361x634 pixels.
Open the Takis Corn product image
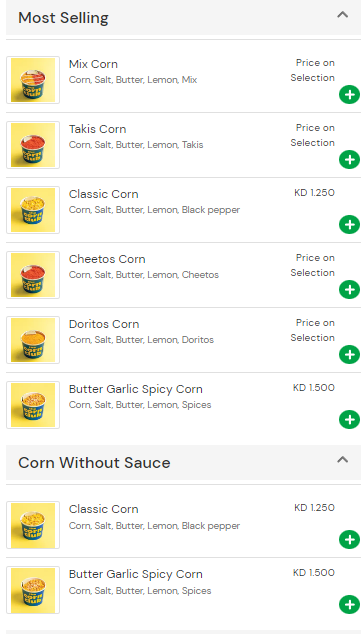33,145
